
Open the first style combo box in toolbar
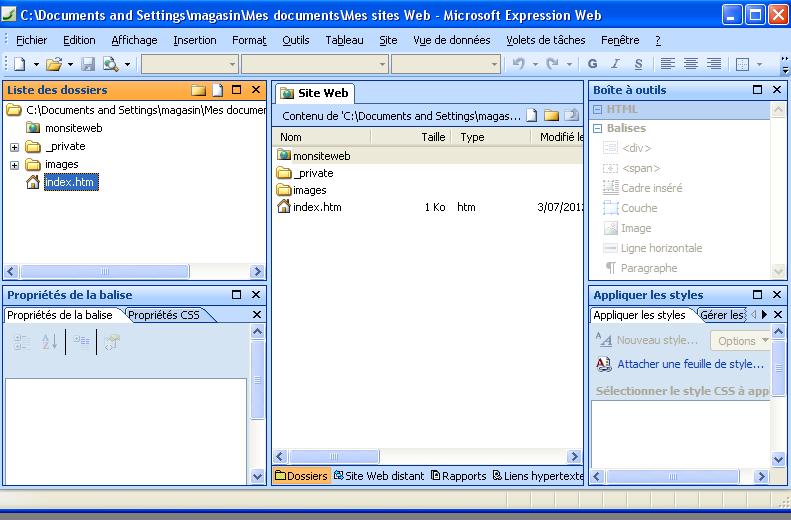(x=190, y=64)
